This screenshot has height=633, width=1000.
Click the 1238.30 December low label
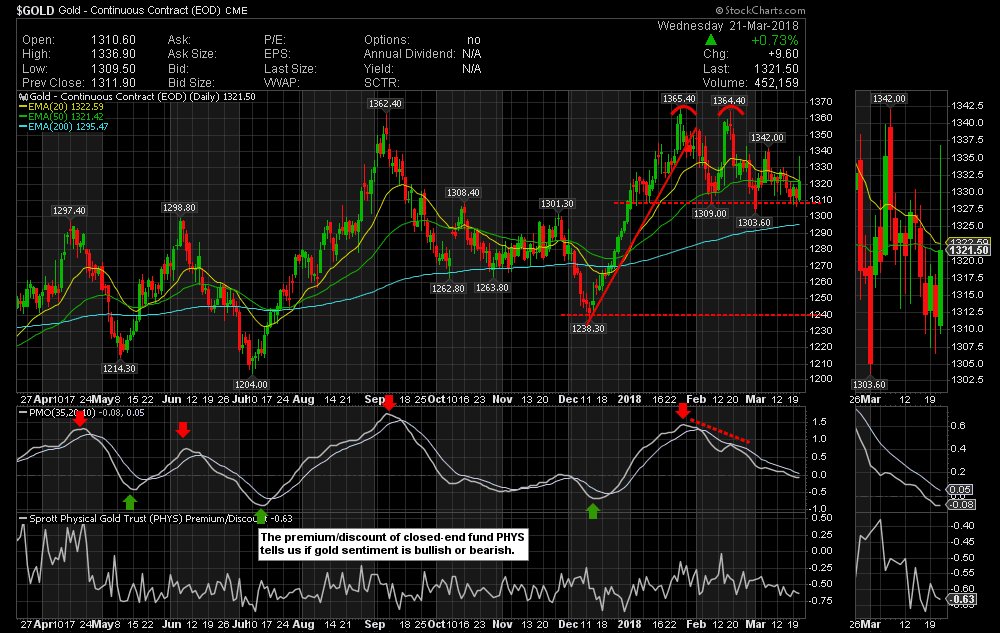pos(587,328)
